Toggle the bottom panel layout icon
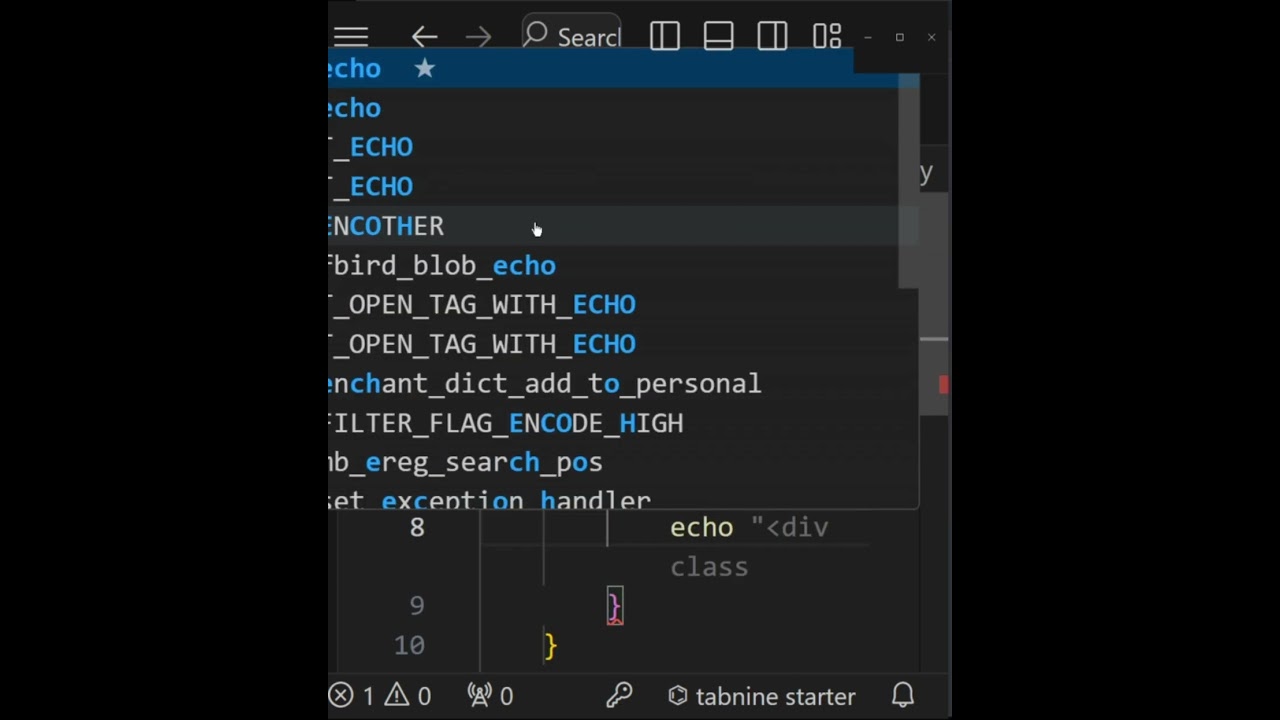1280x720 pixels. point(719,37)
